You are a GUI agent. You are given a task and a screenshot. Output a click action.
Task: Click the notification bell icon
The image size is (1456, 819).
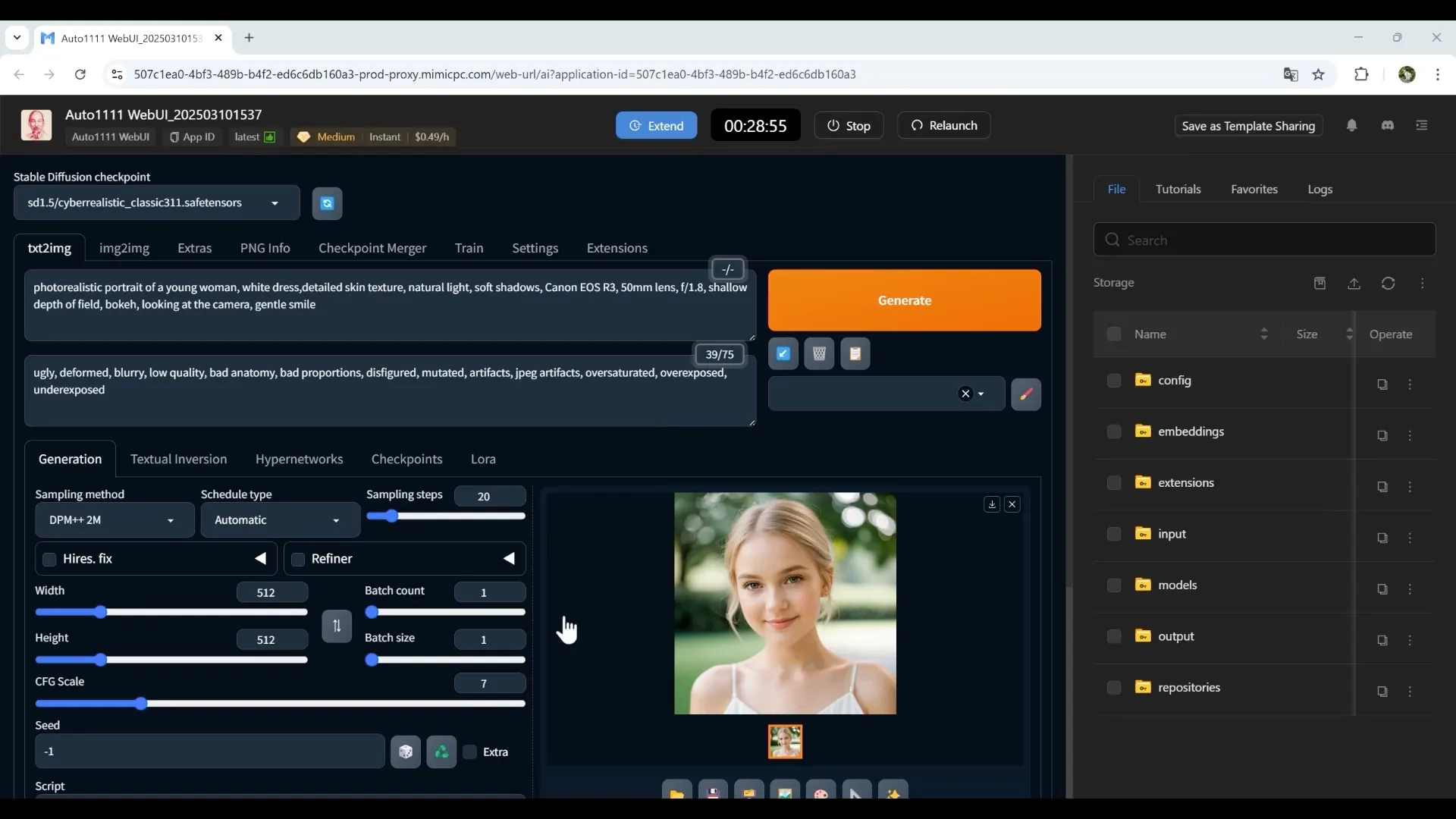[x=1351, y=126]
